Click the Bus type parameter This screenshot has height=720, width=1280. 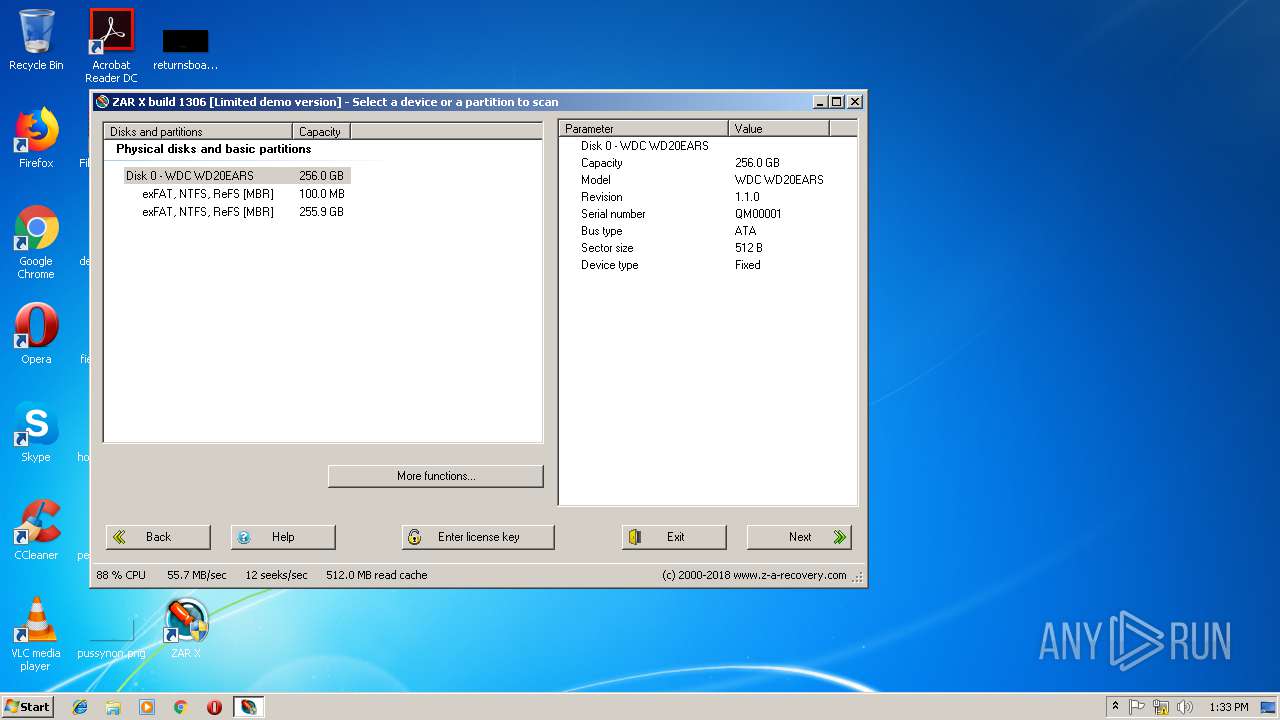click(x=601, y=231)
